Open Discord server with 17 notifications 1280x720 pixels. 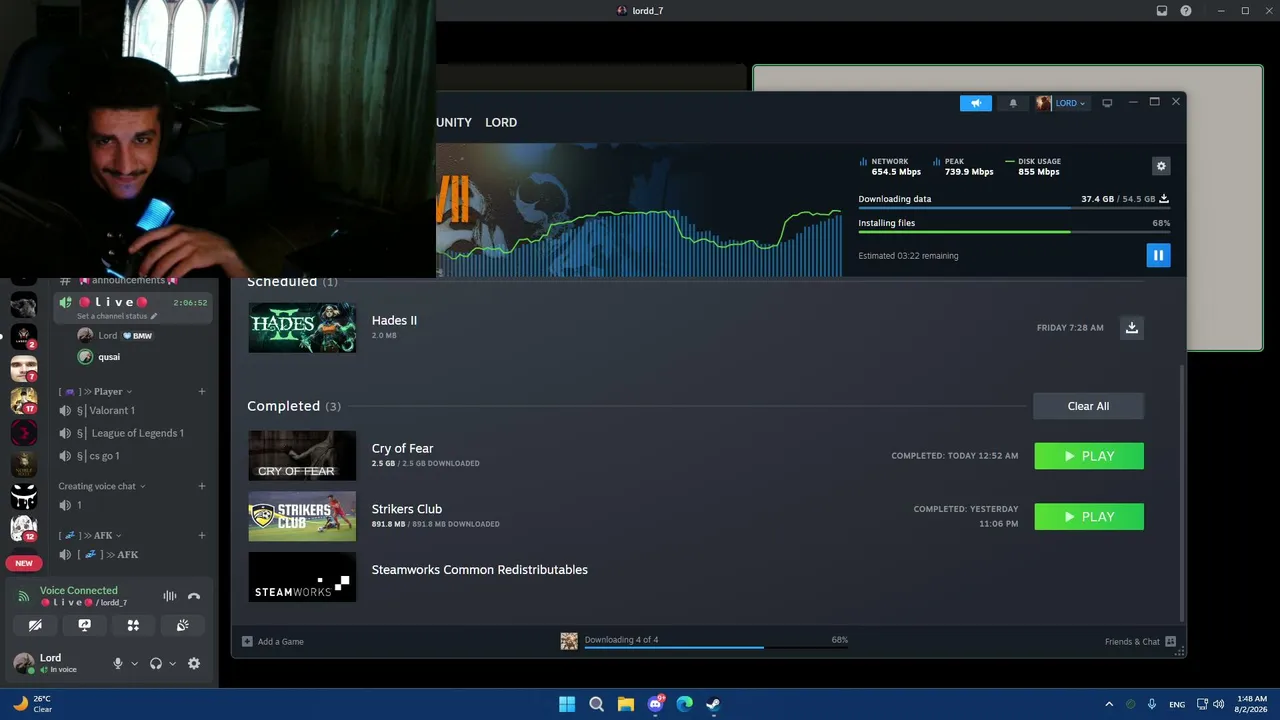(x=23, y=400)
